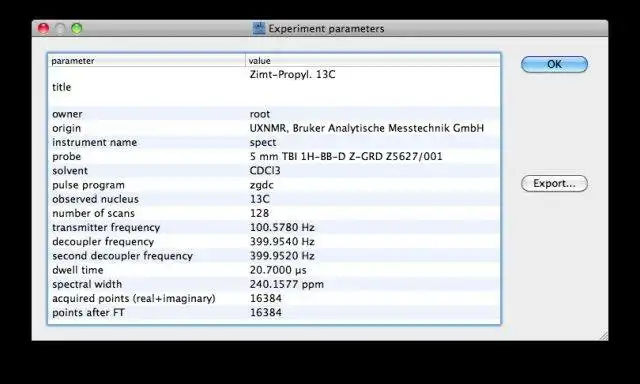Select the decoupler frequency parameter cell
640x384 pixels.
103,242
